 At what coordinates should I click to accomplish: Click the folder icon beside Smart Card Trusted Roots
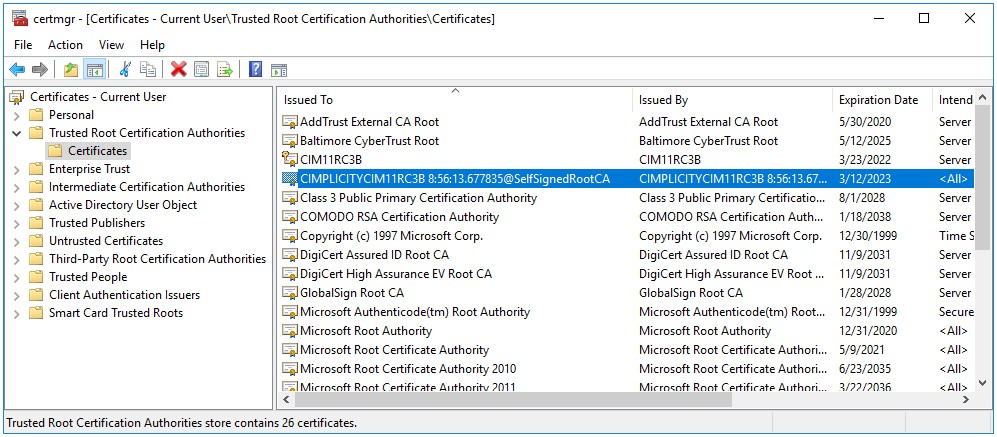[x=36, y=313]
